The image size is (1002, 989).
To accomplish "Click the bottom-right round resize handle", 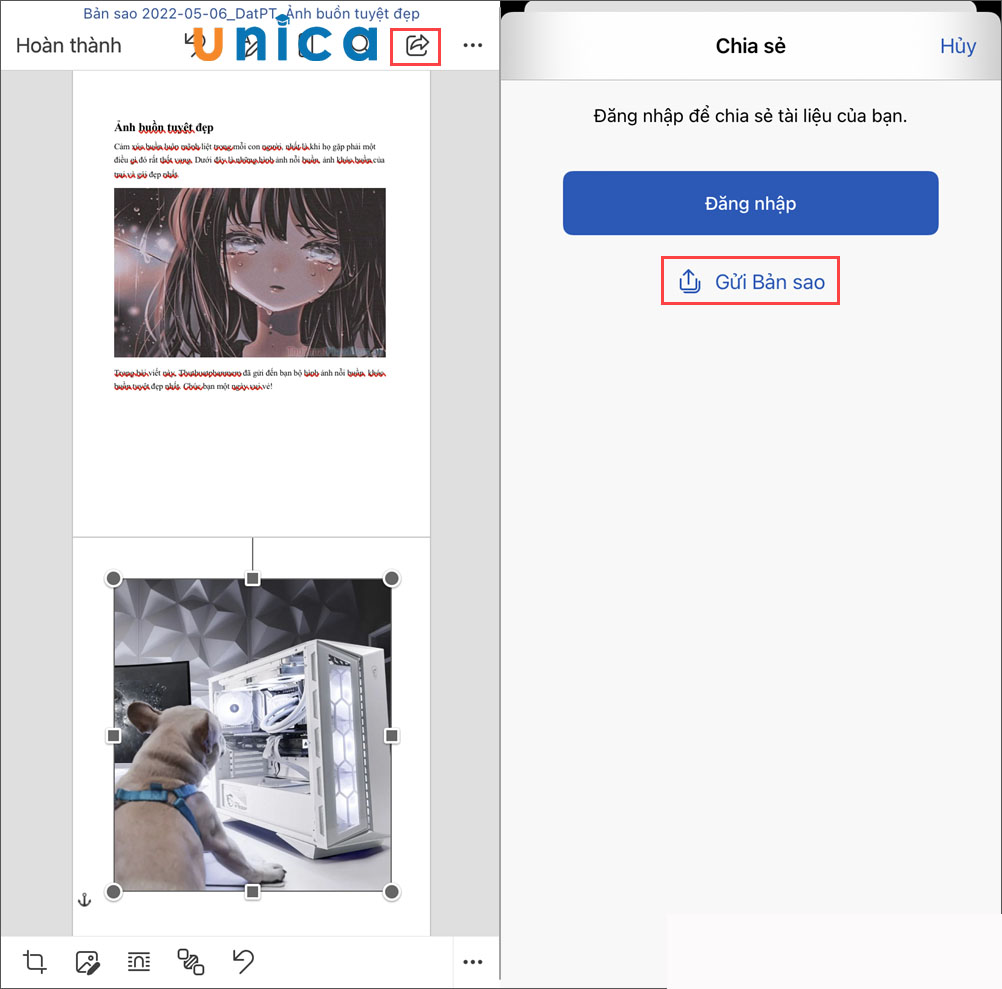I will point(392,891).
